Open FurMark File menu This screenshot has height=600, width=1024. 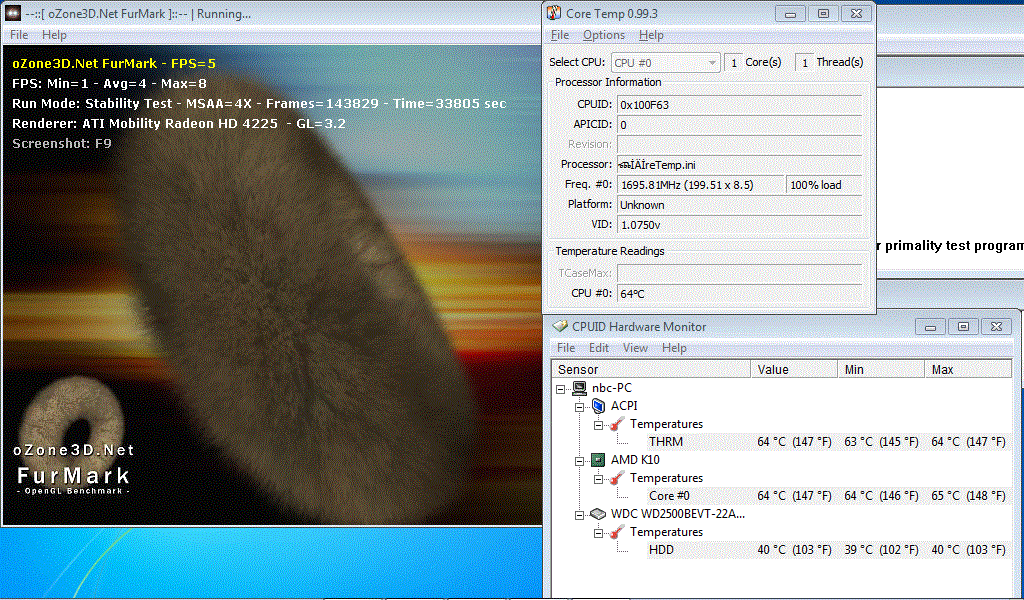coord(19,35)
